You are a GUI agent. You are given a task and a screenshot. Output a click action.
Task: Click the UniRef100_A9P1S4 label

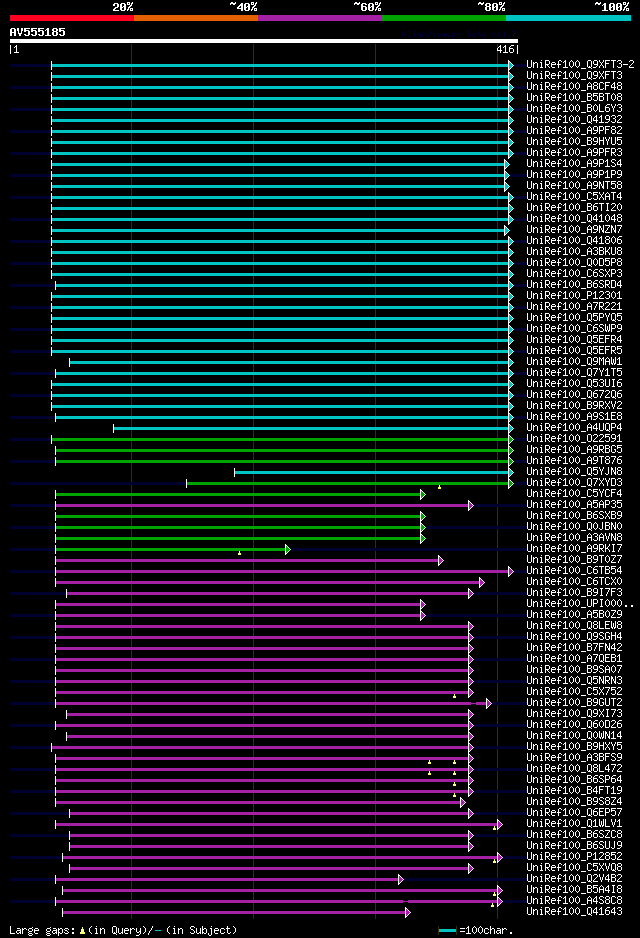(574, 163)
